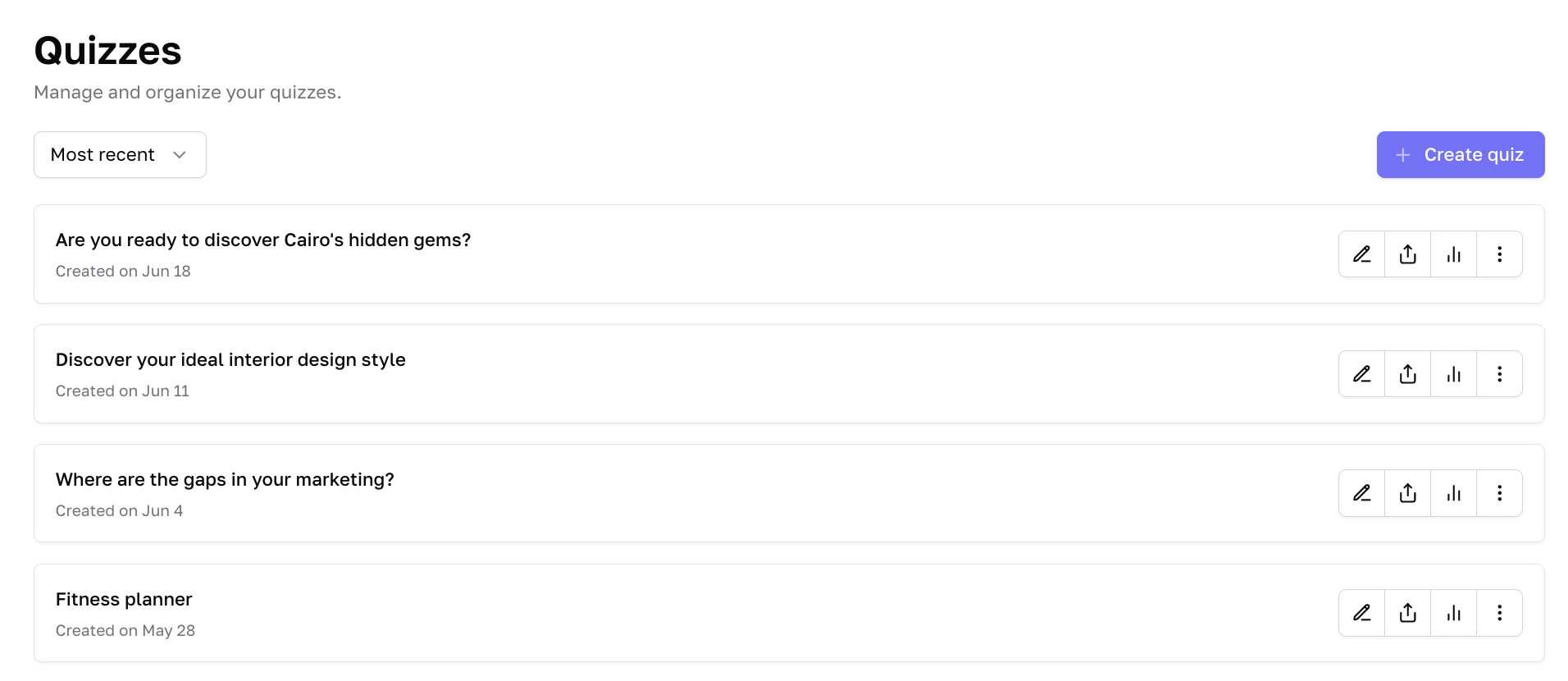The image size is (1568, 681).
Task: Edit the Cairo's hidden gems quiz
Action: [1361, 254]
